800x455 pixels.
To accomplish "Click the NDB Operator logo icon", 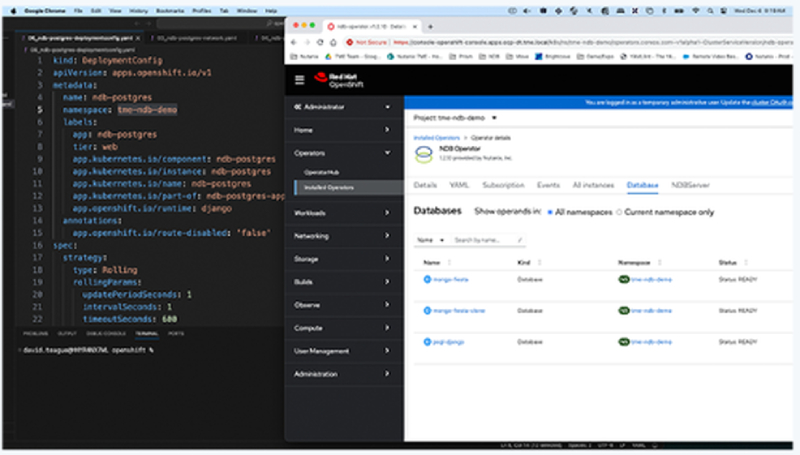I will [423, 154].
